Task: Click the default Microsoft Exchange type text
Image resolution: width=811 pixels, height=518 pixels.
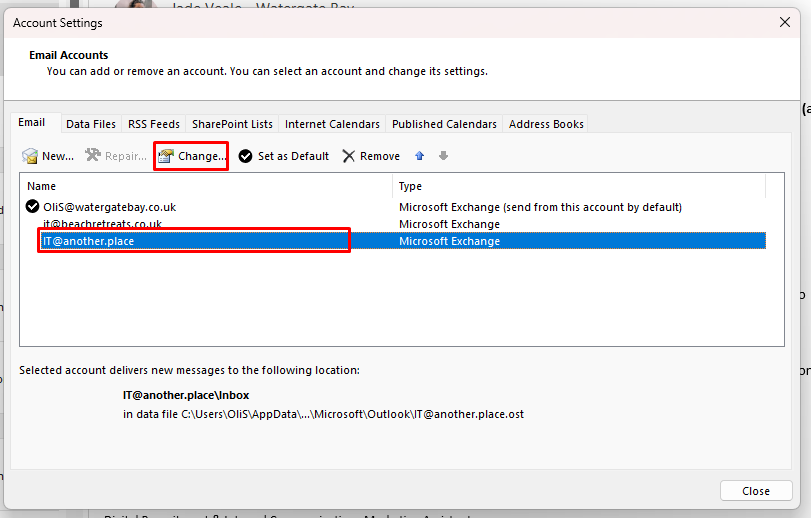Action: (540, 207)
